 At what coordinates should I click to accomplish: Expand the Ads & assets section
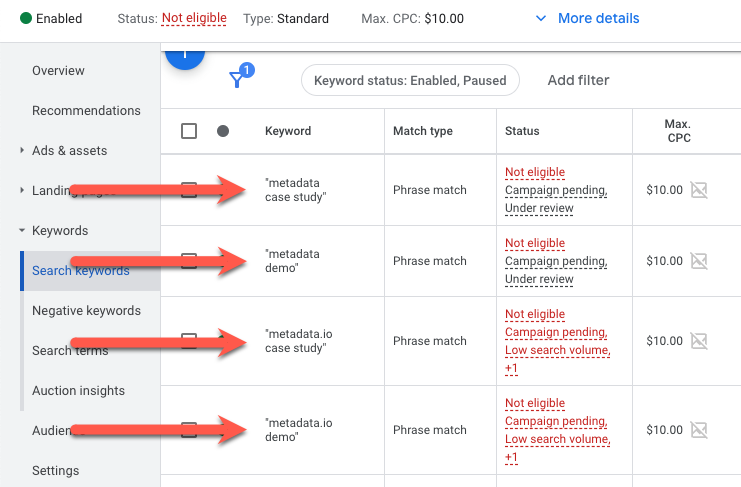(x=23, y=151)
